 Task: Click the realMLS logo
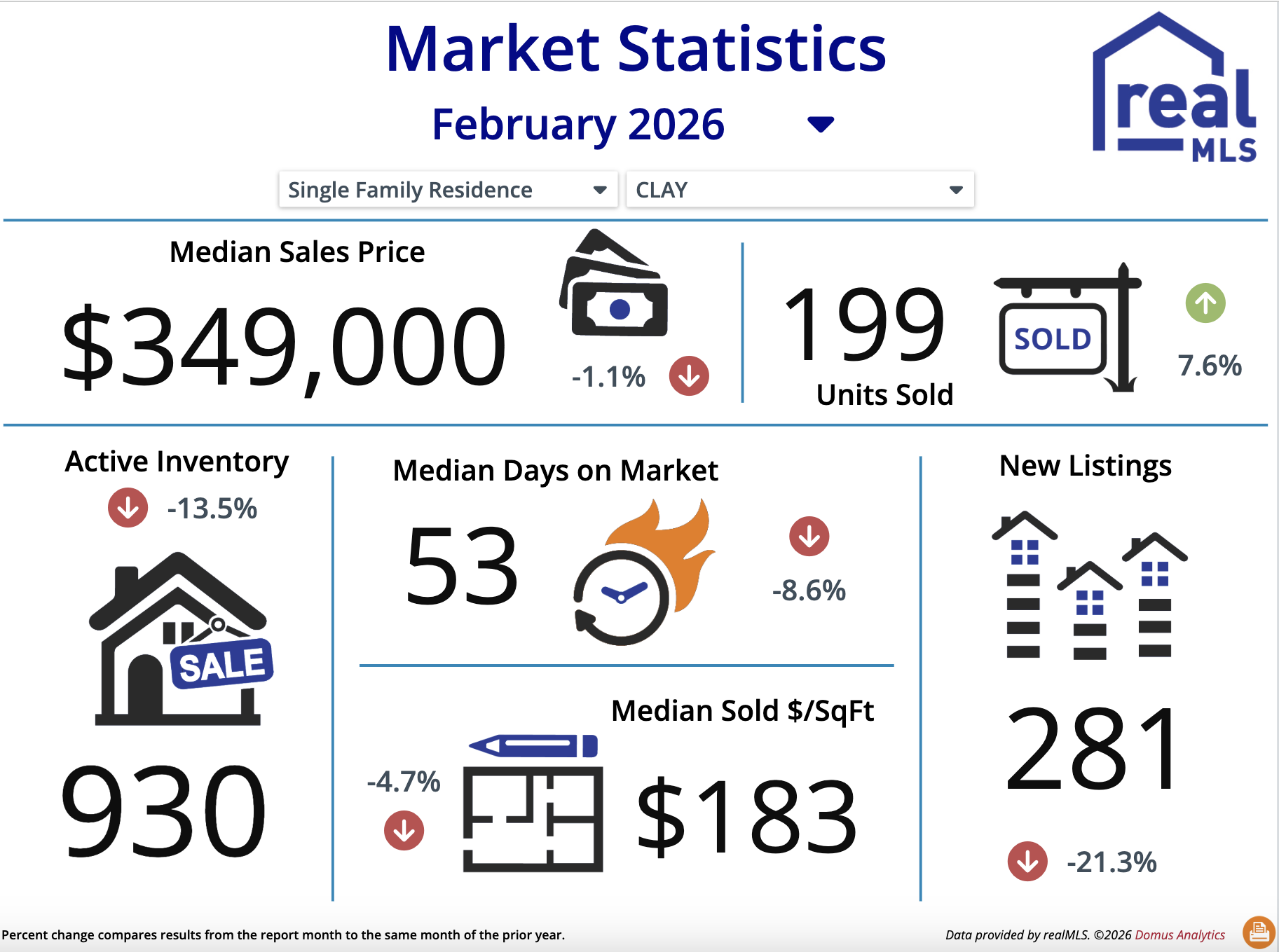[1175, 87]
